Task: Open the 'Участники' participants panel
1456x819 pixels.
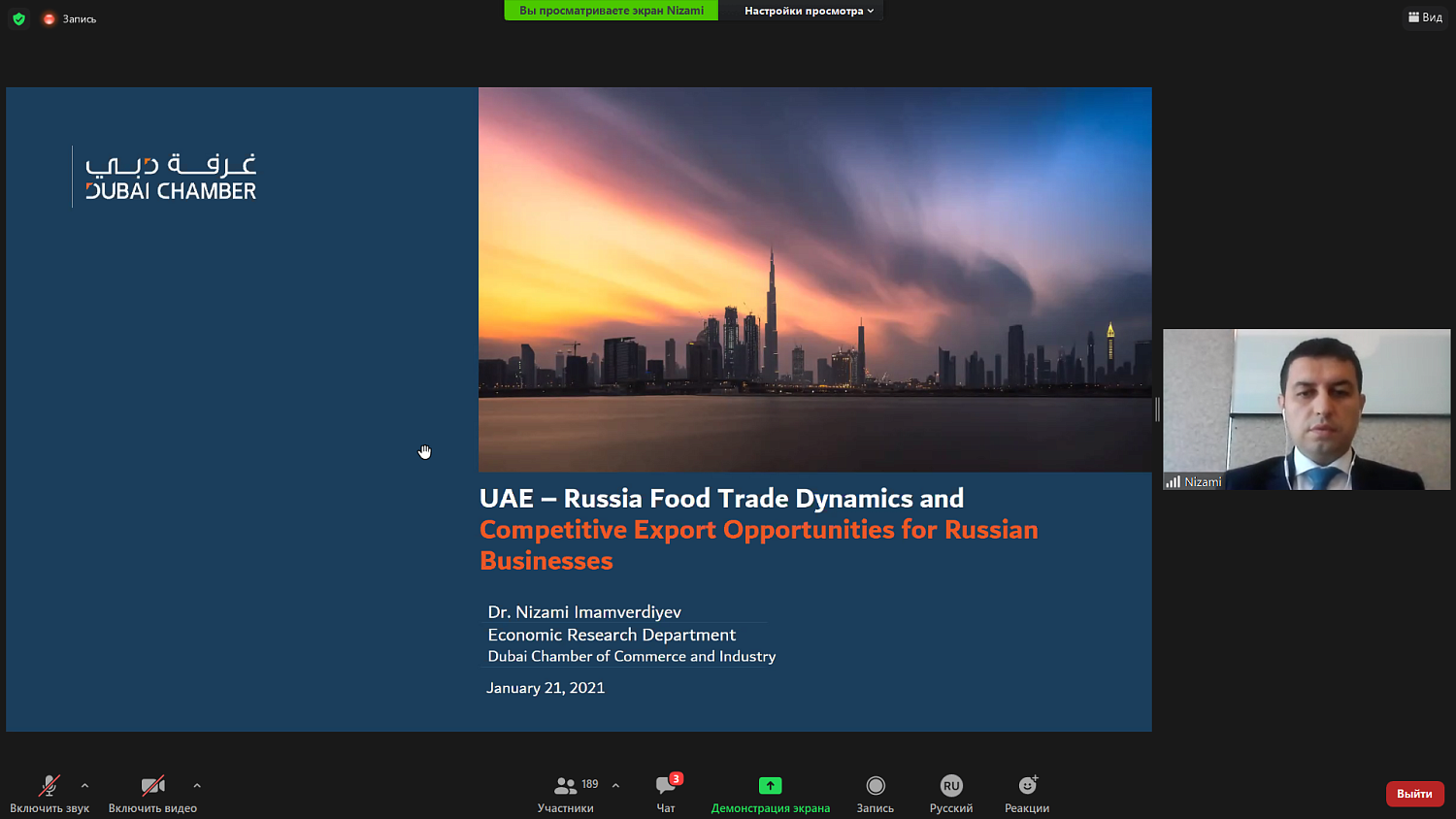Action: pyautogui.click(x=566, y=794)
